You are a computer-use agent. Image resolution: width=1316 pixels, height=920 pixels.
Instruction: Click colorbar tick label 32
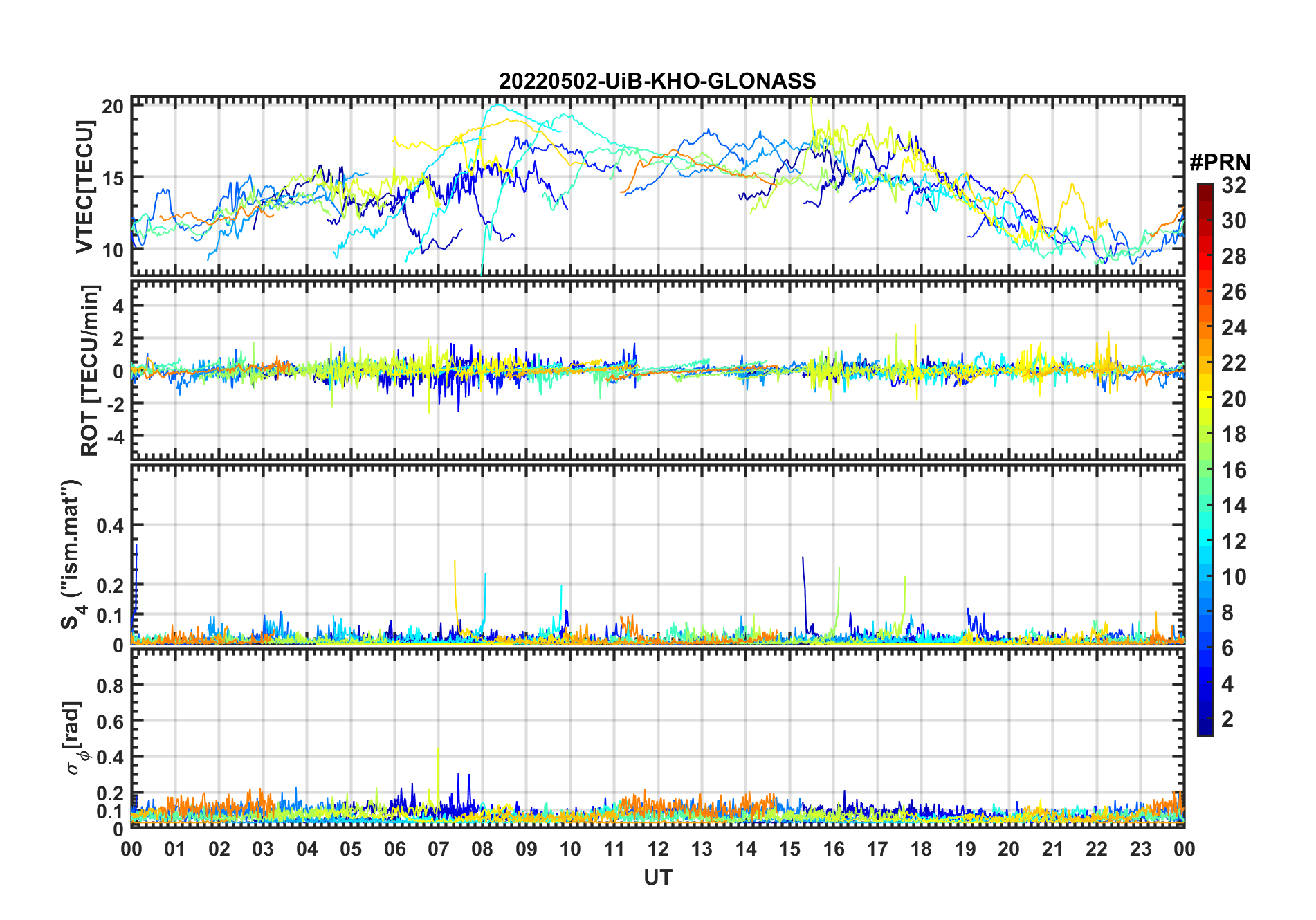[x=1234, y=185]
